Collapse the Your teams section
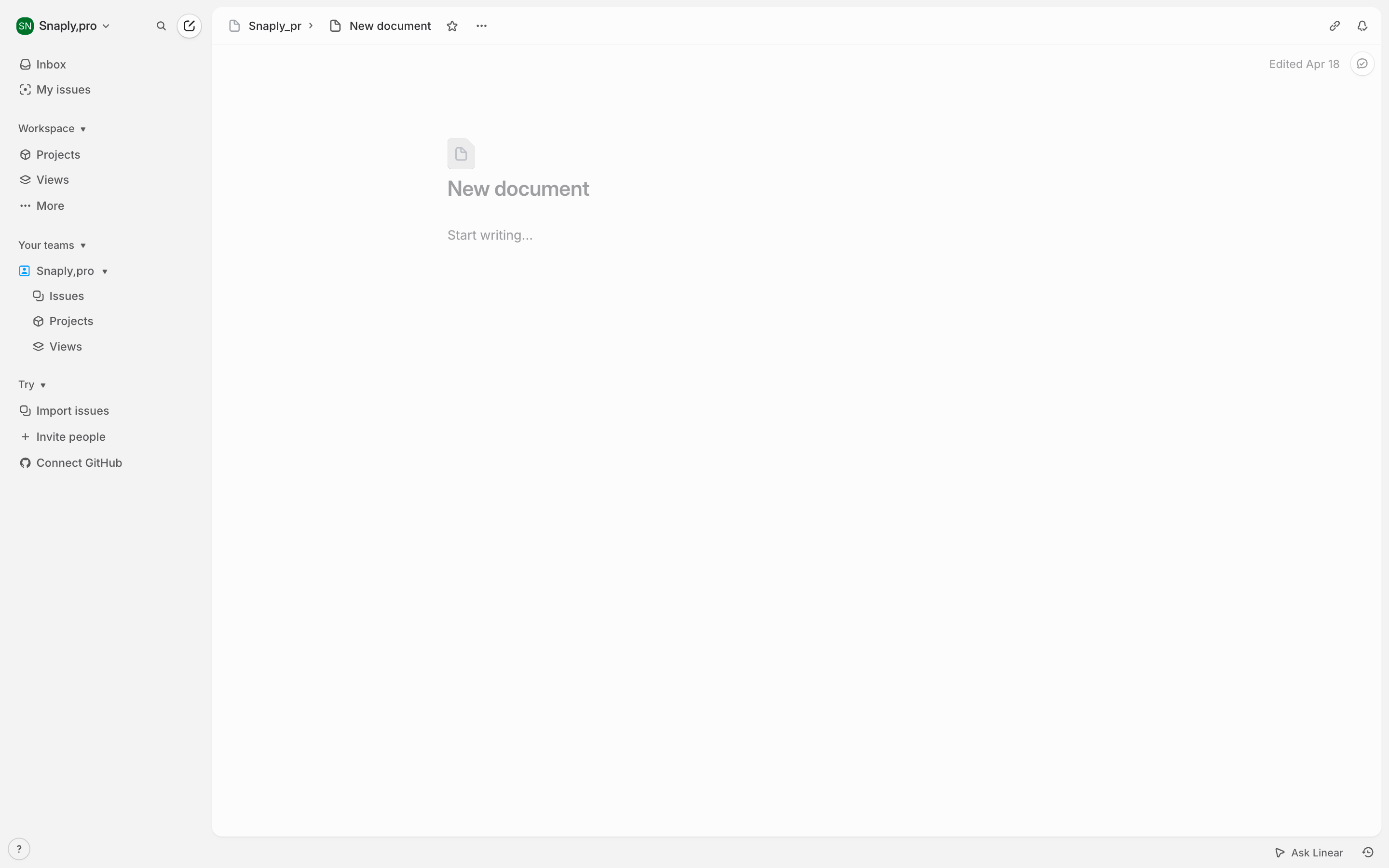 [x=52, y=245]
